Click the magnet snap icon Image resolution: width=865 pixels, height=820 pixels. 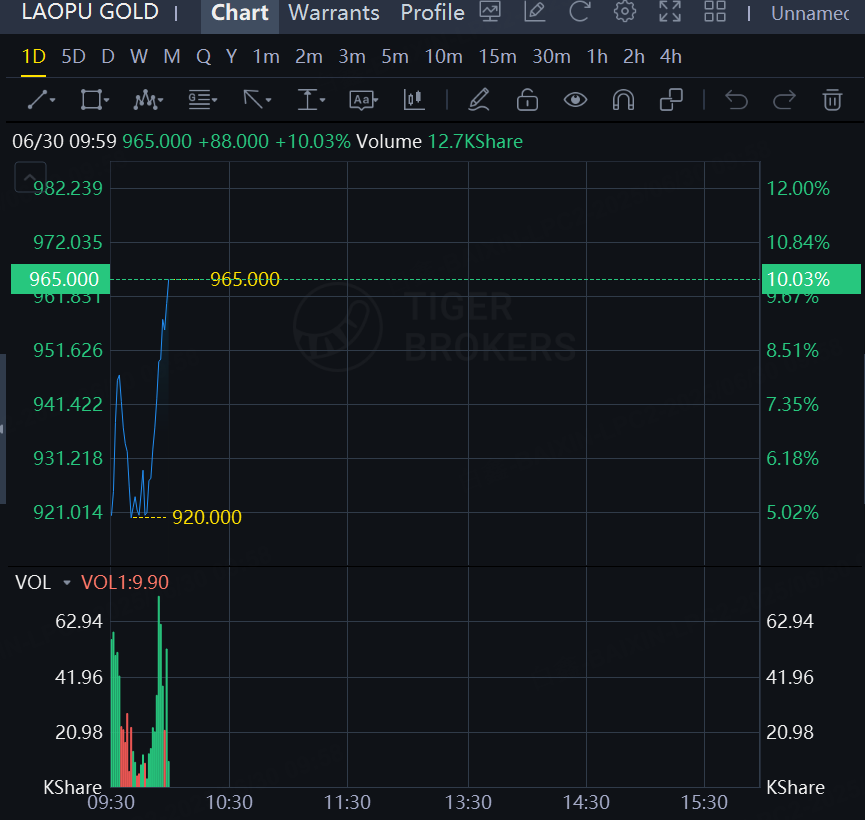[623, 100]
